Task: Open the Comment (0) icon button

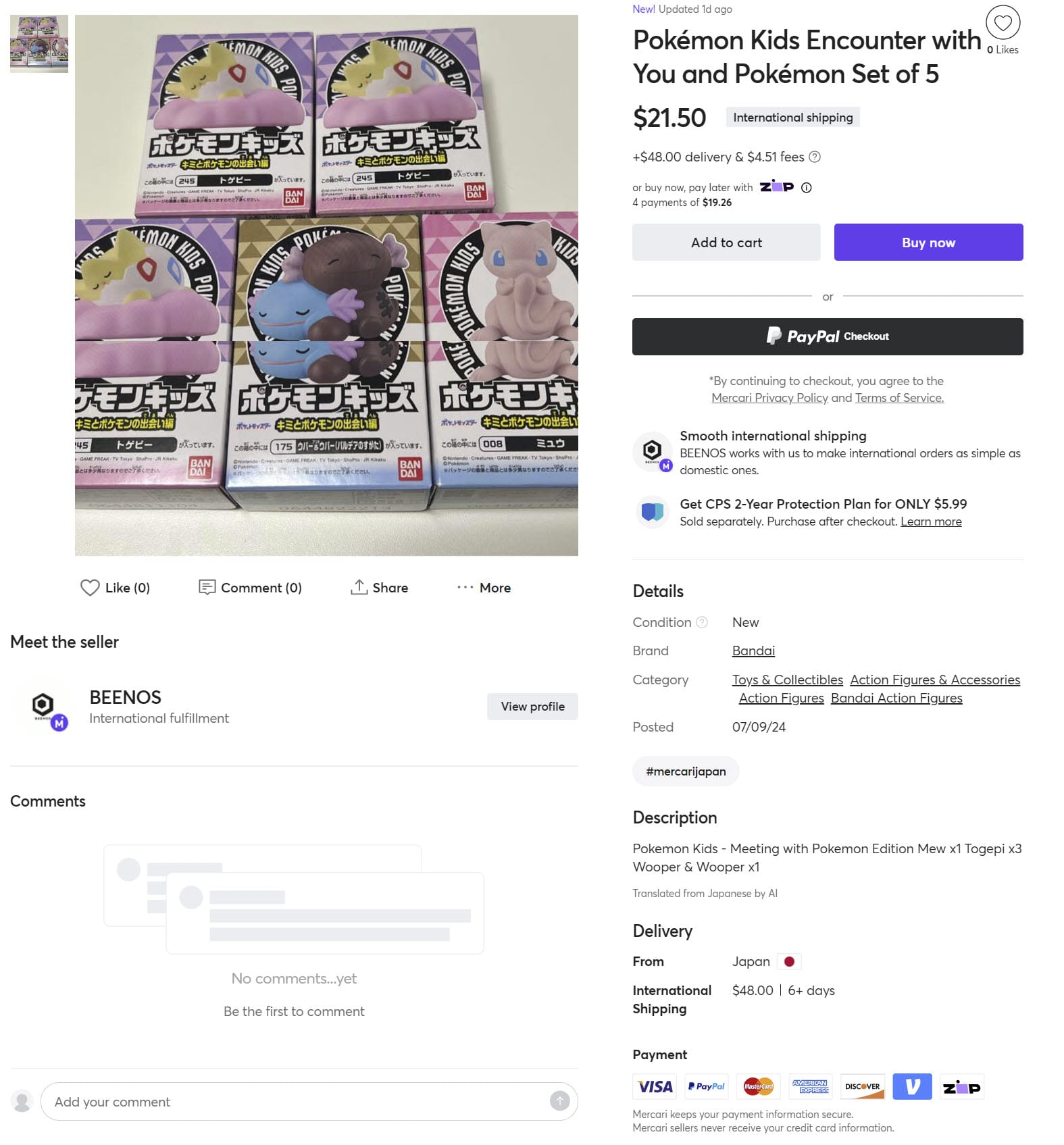Action: point(207,587)
